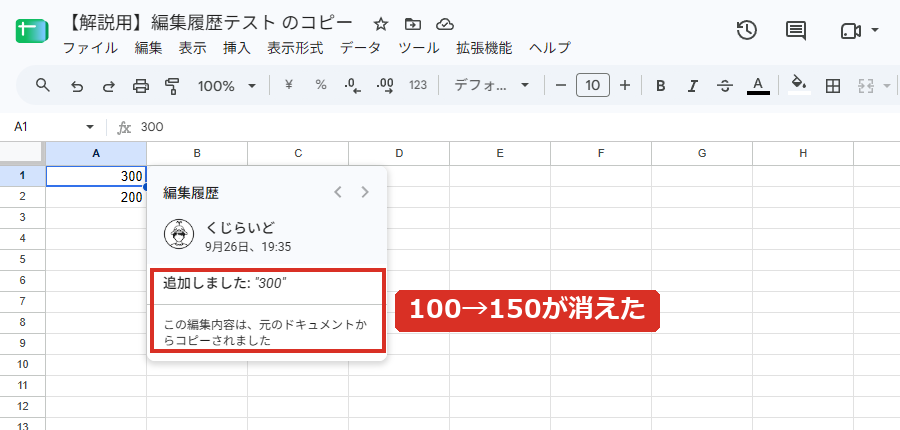Image resolution: width=900 pixels, height=430 pixels.
Task: Click the document title text
Action: point(209,24)
